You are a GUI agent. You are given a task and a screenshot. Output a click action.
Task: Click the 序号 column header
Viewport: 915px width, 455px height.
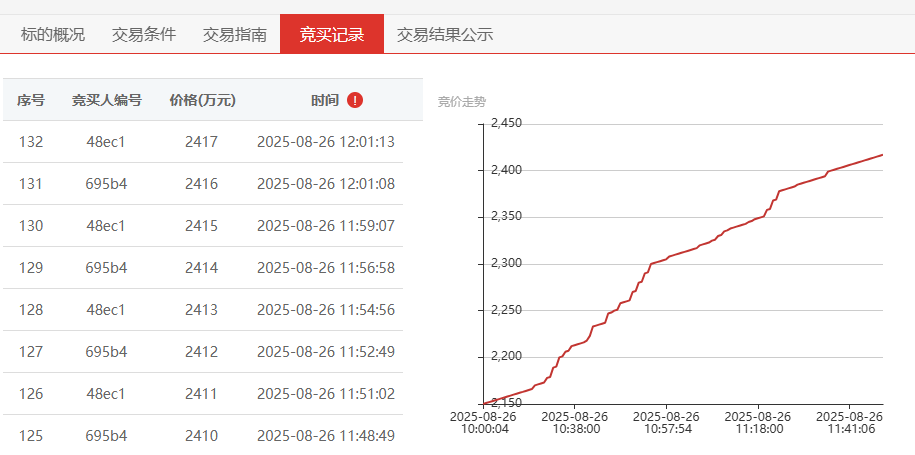(31, 100)
